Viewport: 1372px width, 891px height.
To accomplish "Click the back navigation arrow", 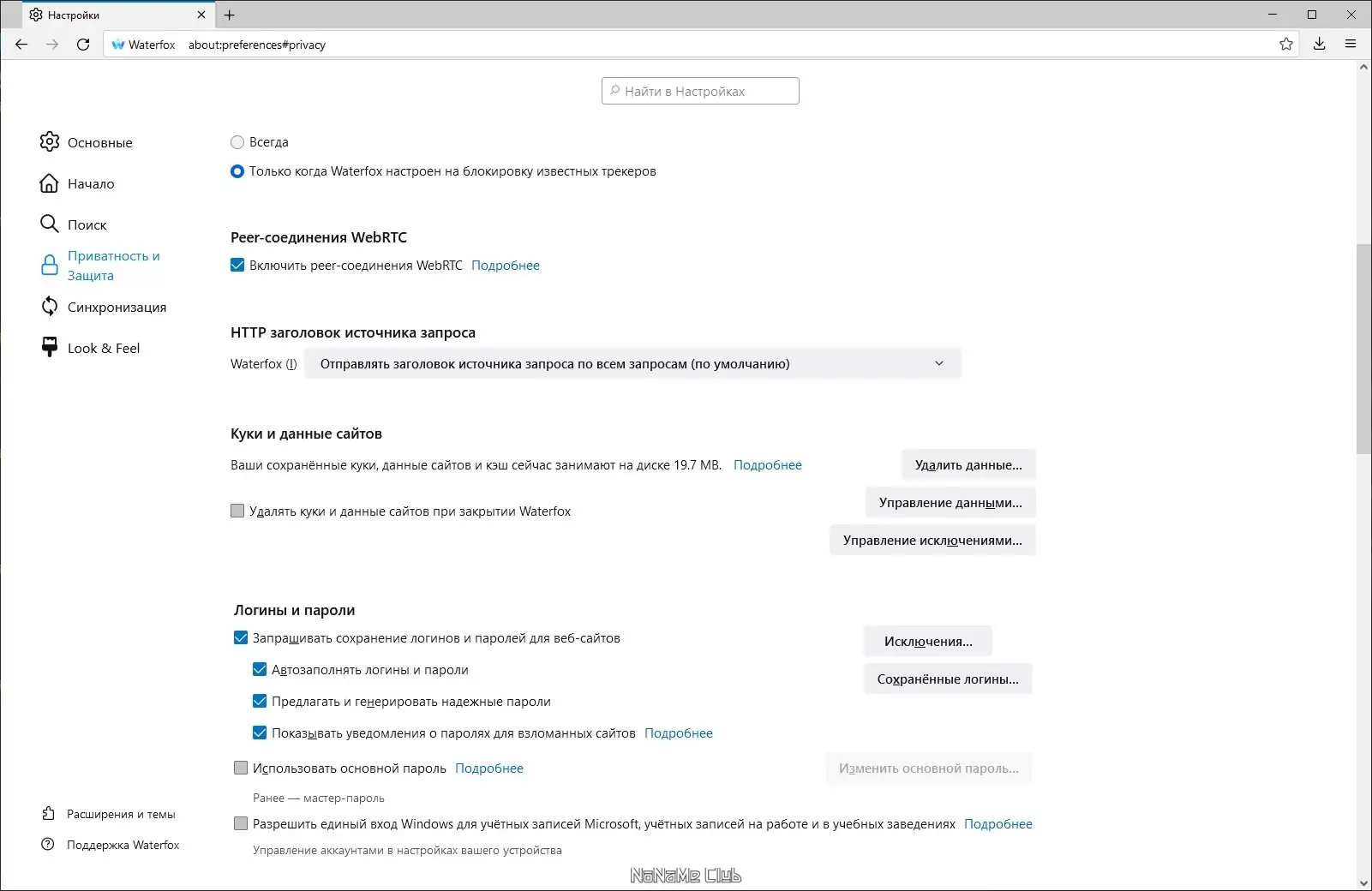I will pyautogui.click(x=21, y=45).
